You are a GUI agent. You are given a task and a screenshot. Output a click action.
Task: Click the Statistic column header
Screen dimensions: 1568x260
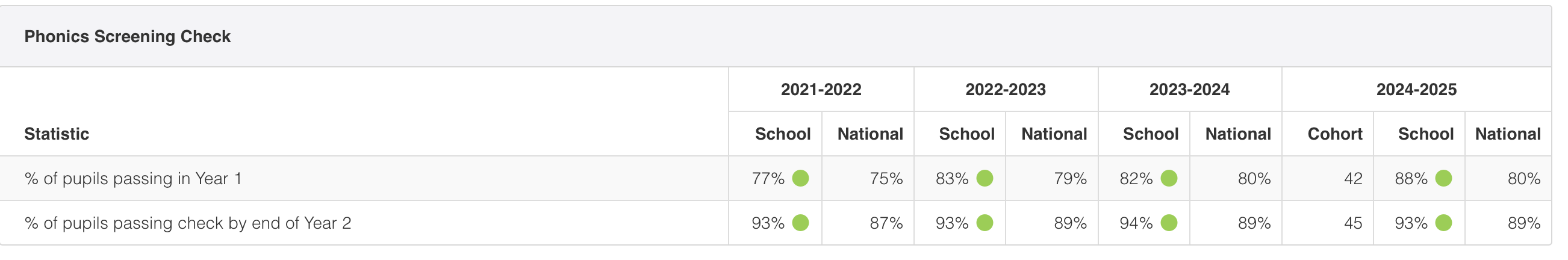point(57,134)
